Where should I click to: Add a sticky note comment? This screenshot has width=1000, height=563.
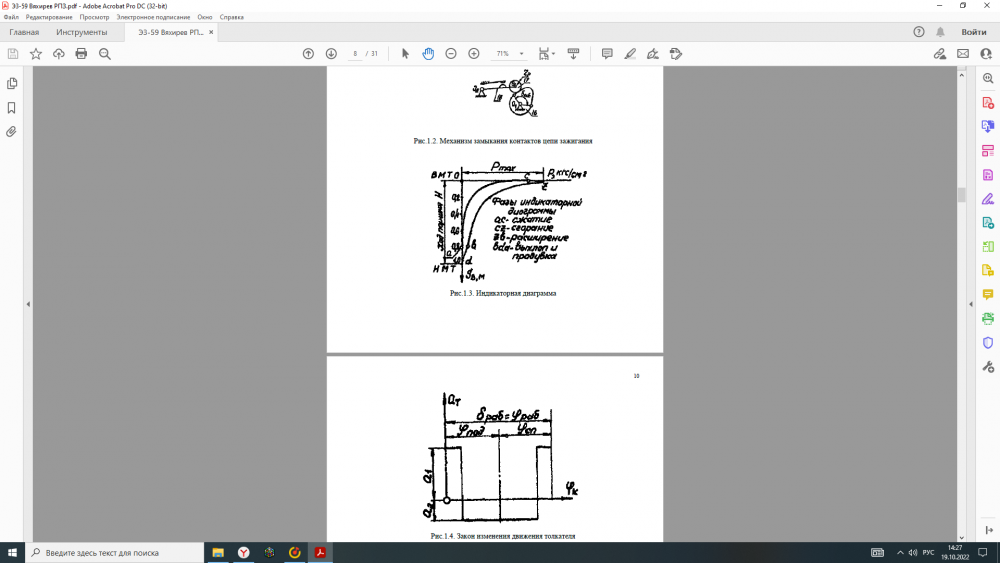(x=607, y=54)
